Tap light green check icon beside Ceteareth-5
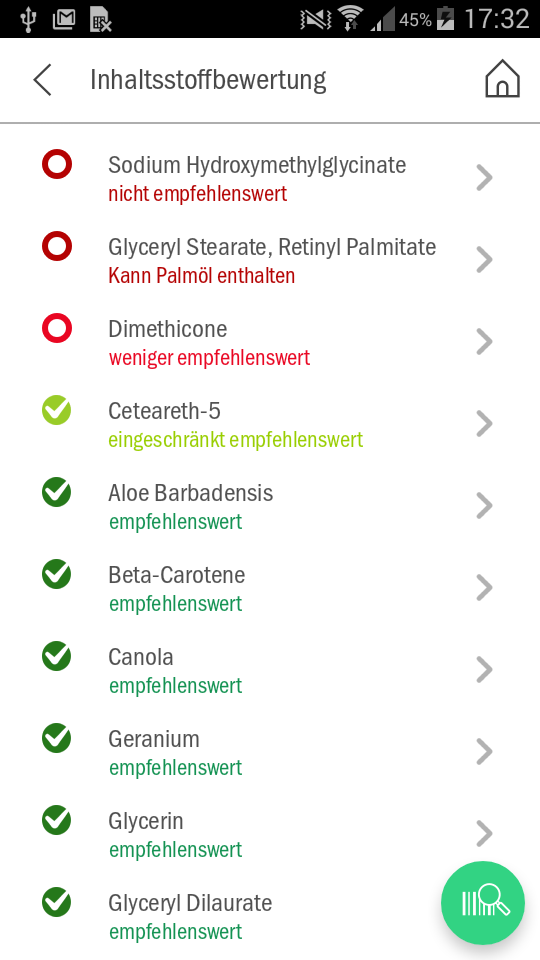Screen dimensions: 540x960 [x=57, y=411]
